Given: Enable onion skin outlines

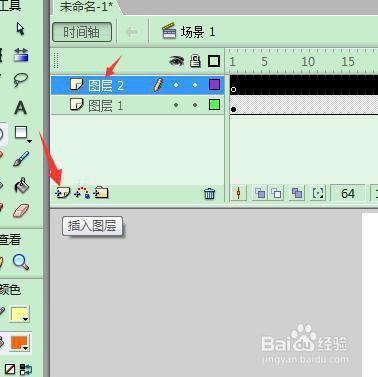Looking at the screenshot, I should coord(276,193).
